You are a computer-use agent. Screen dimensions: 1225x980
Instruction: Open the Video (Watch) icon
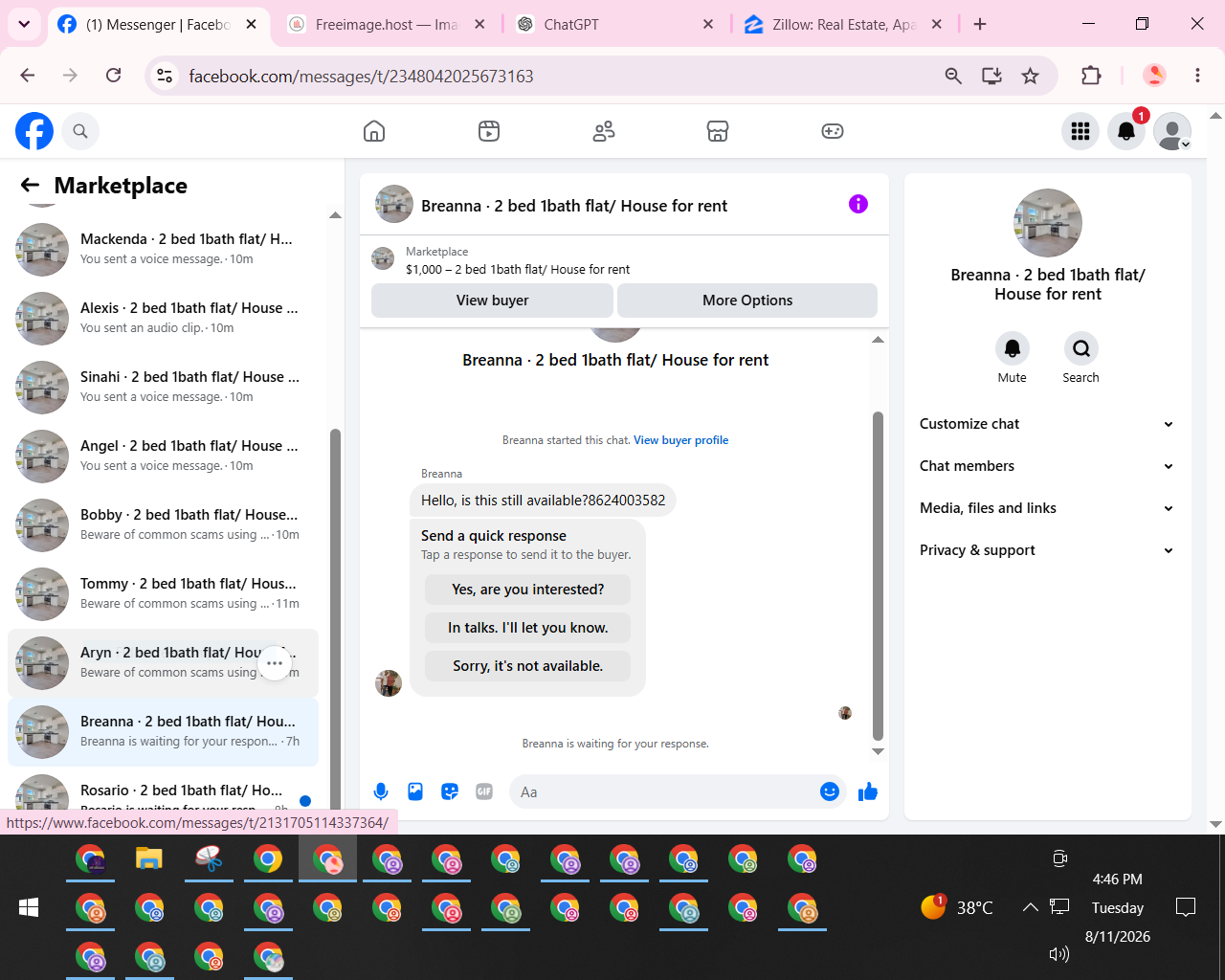(x=489, y=131)
